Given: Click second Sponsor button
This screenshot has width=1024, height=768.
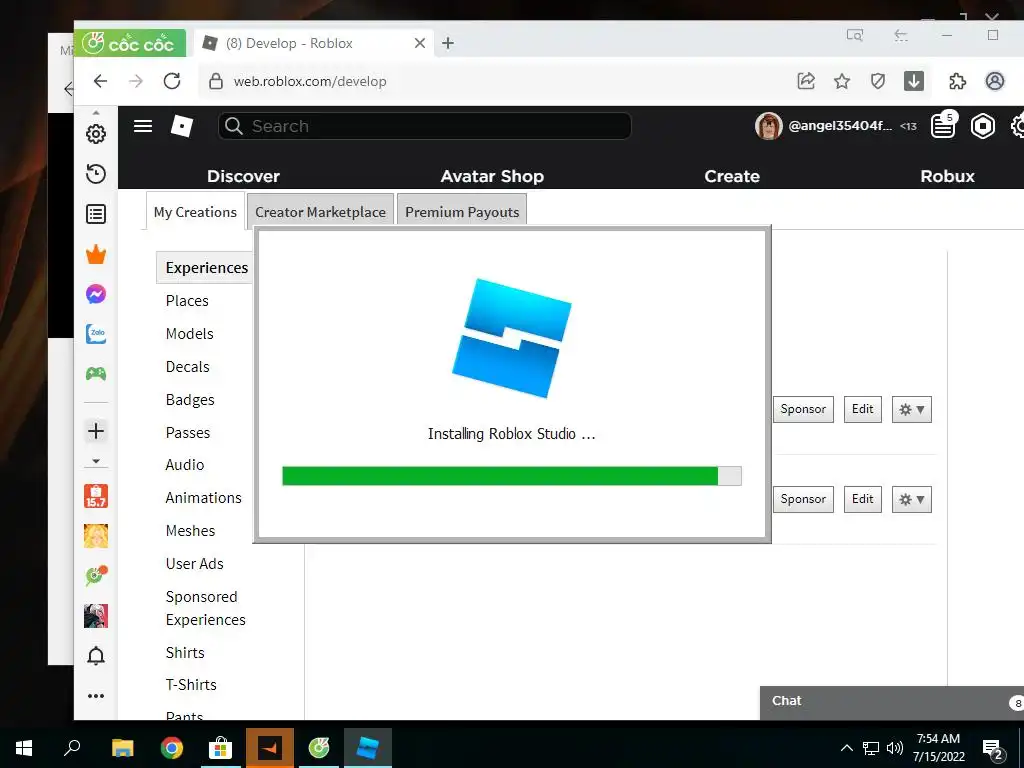Looking at the screenshot, I should (x=803, y=500).
